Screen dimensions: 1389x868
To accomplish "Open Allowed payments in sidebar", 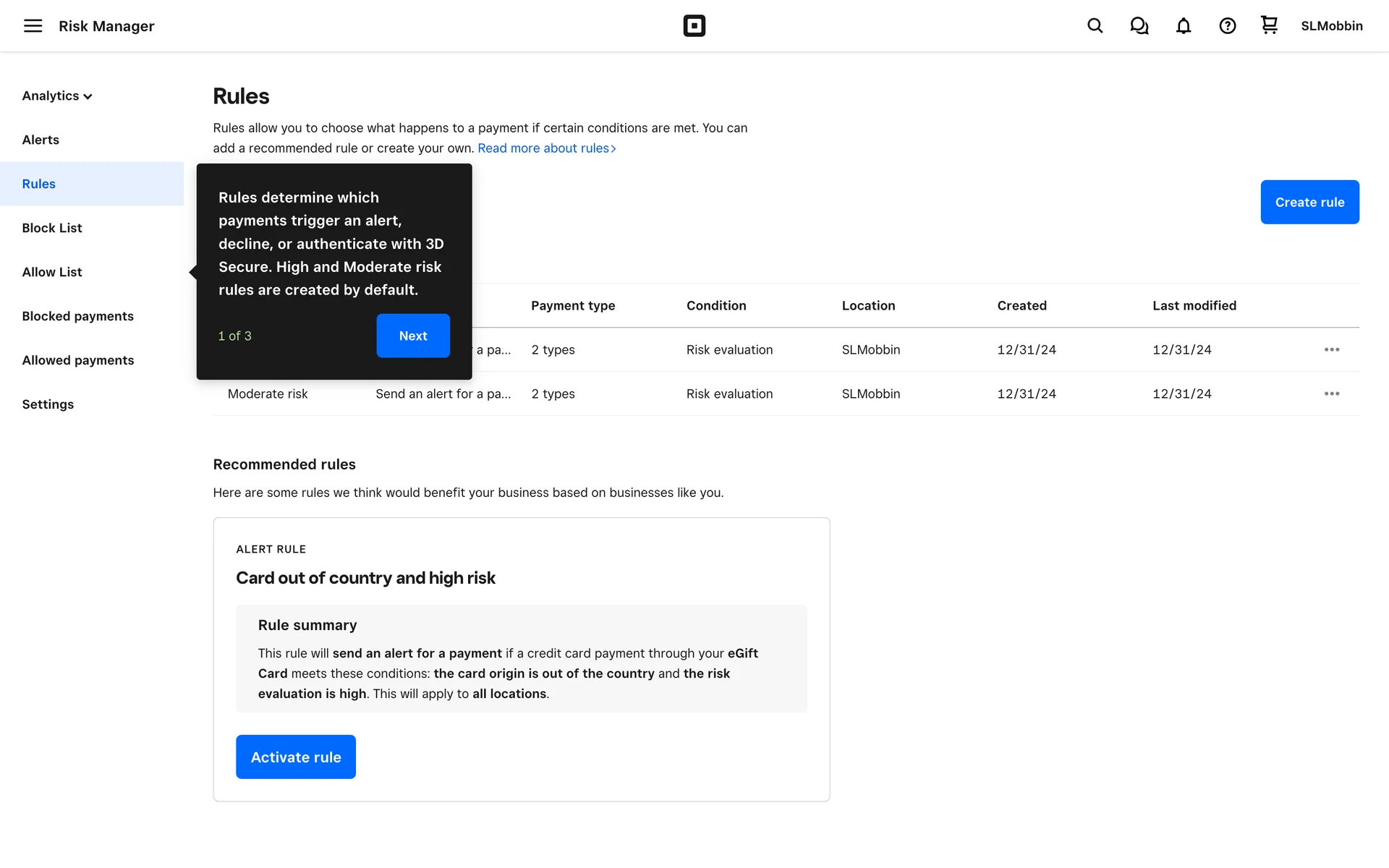I will point(78,360).
